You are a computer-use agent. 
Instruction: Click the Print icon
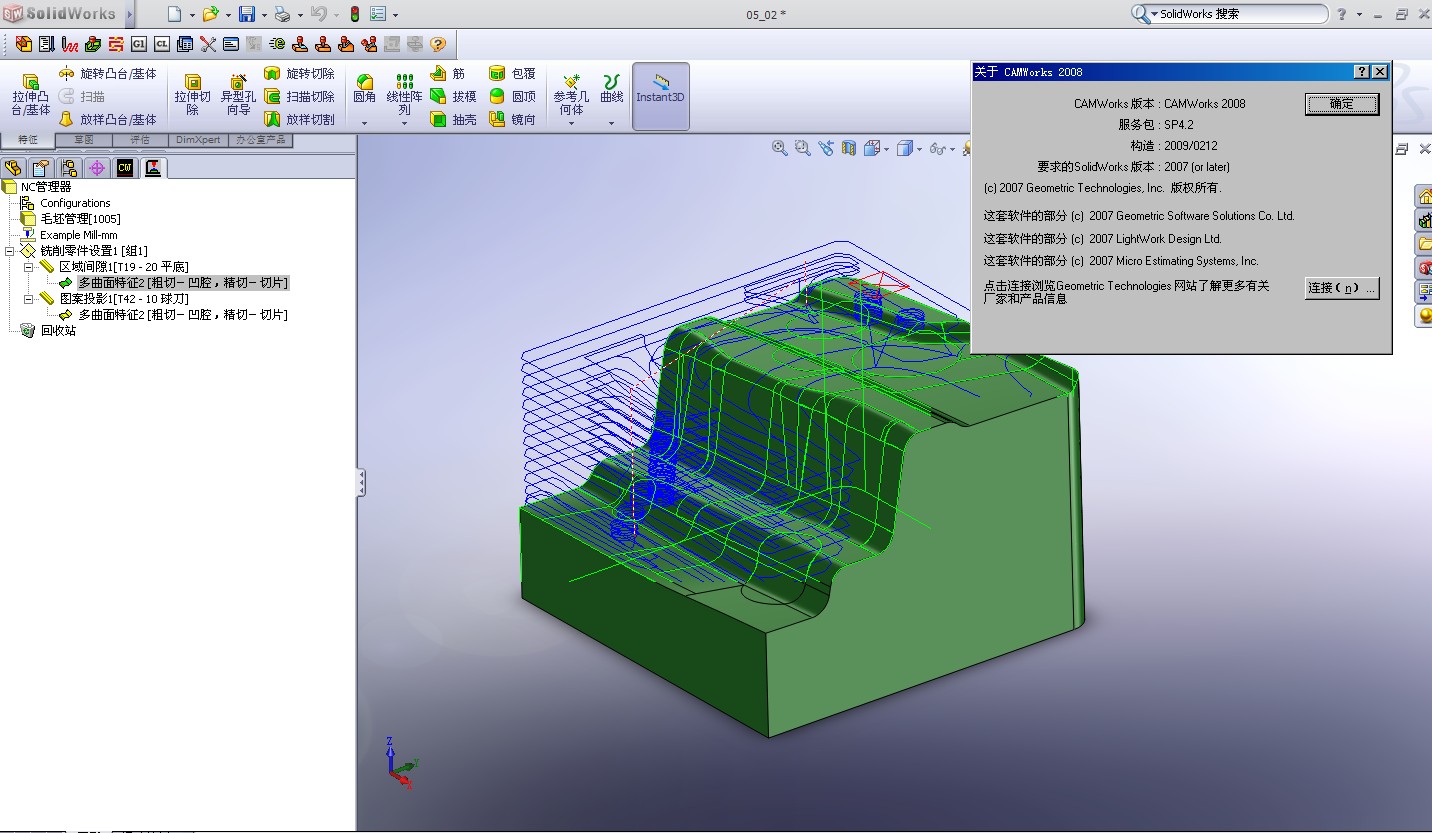coord(282,14)
